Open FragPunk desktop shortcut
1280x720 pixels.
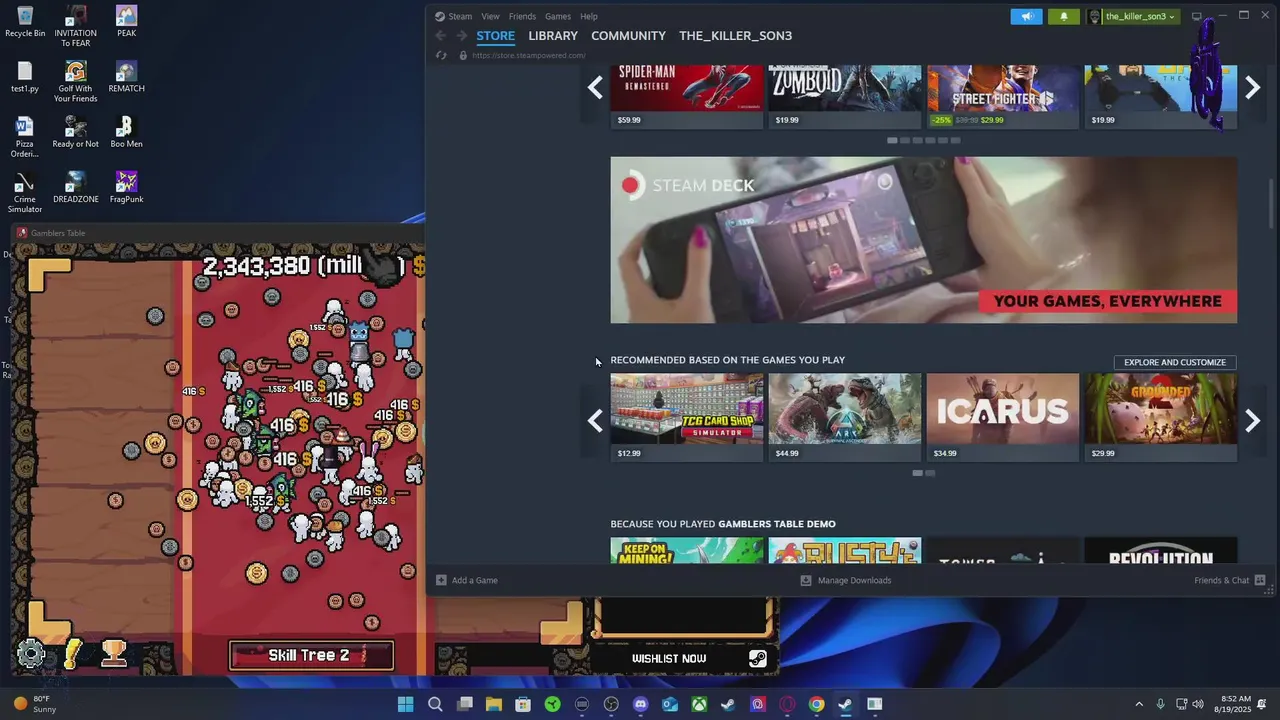point(126,188)
